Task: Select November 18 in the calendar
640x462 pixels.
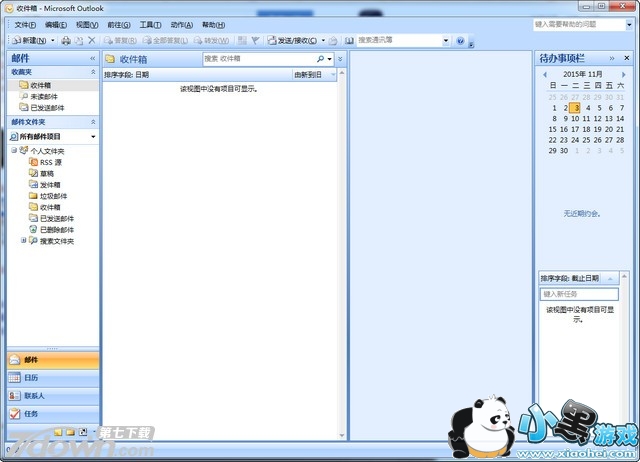Action: click(586, 129)
